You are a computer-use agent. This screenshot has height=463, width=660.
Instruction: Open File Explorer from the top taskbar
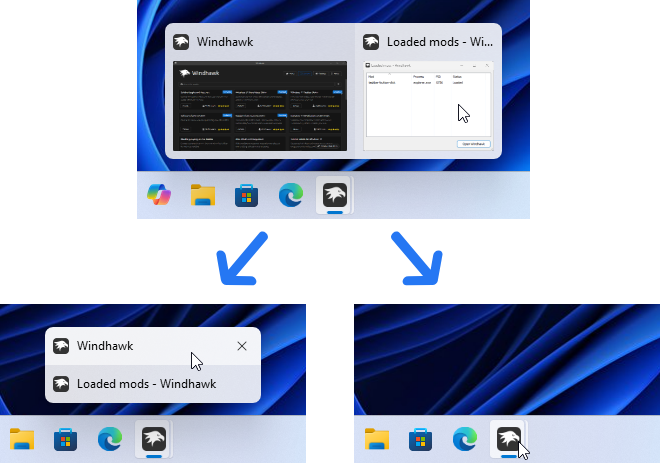204,195
